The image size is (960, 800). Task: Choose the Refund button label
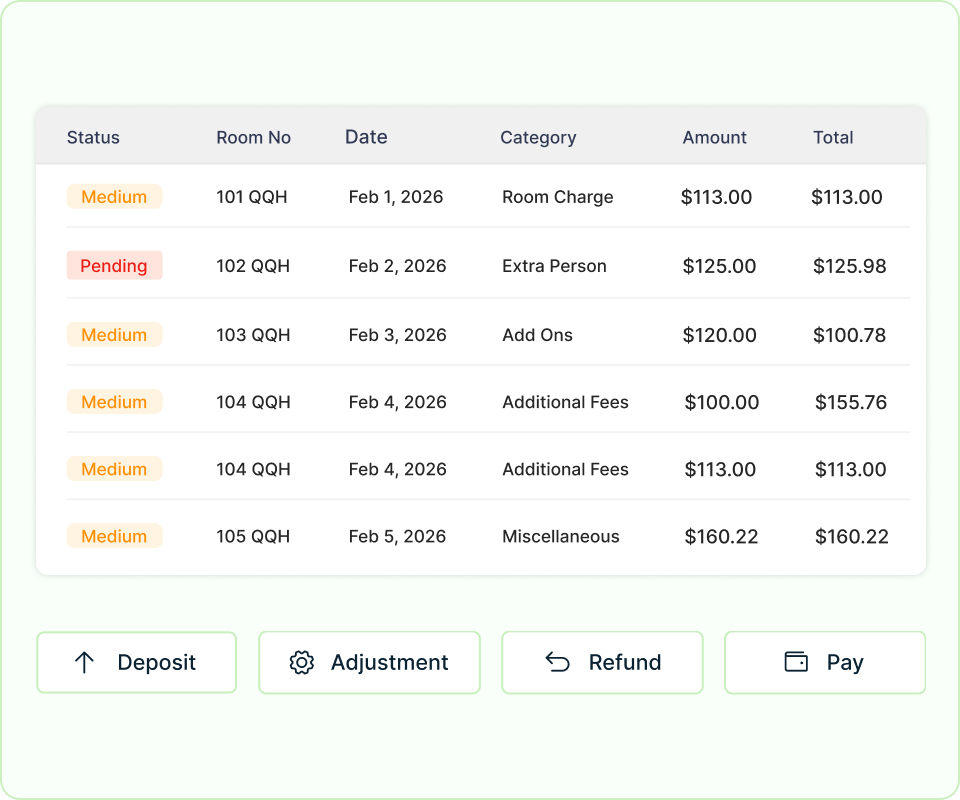(624, 662)
